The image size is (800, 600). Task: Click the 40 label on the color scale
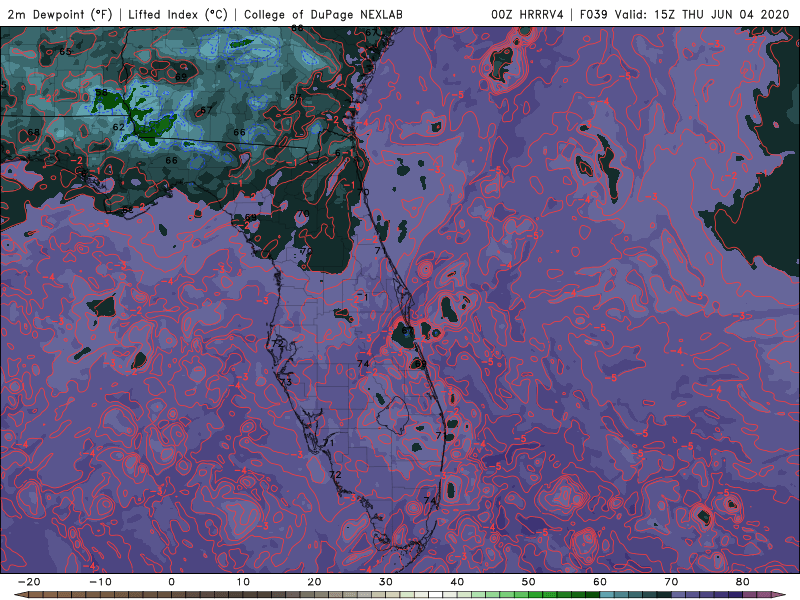coord(457,582)
